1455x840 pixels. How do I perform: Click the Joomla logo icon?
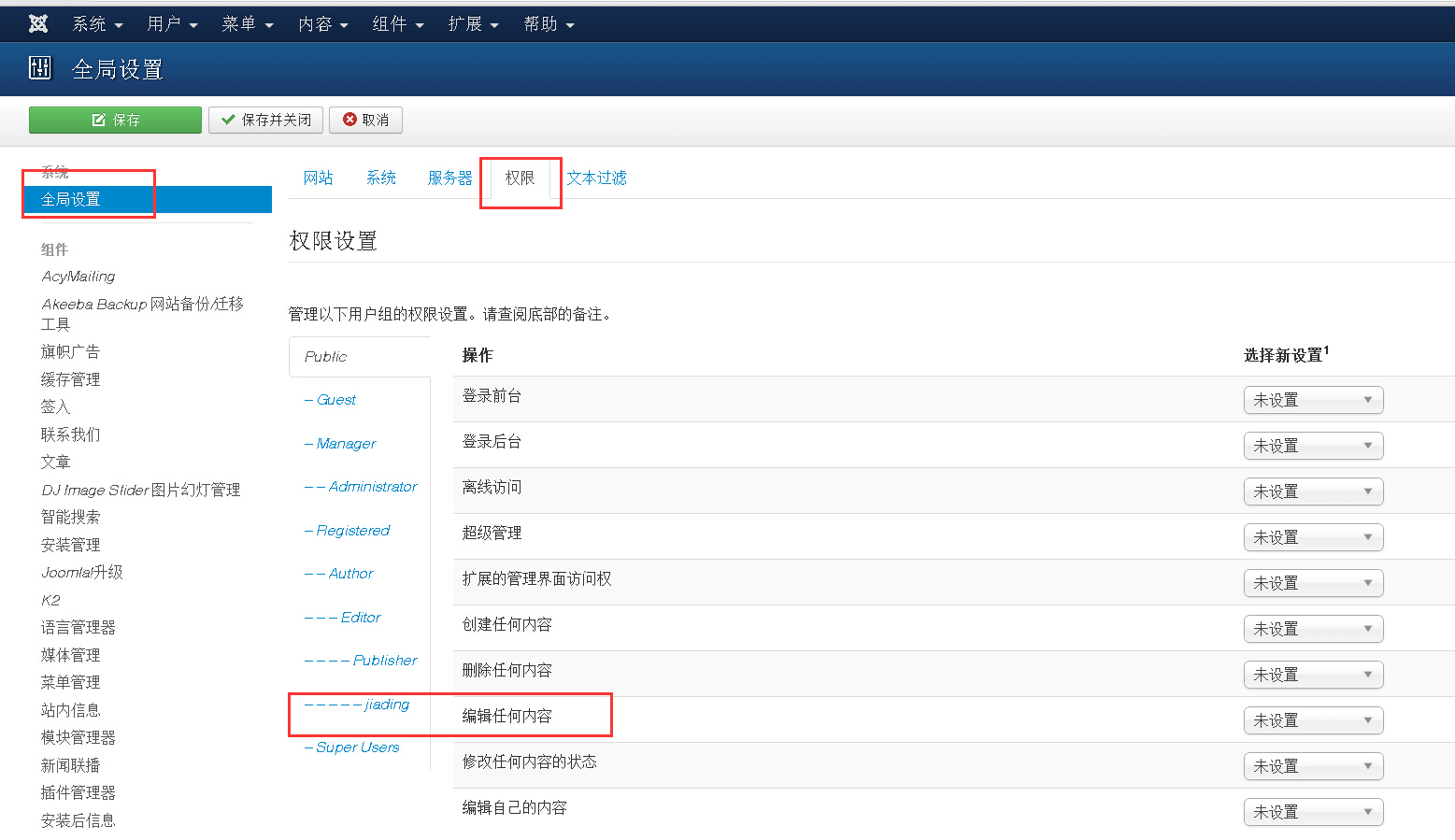[x=38, y=23]
